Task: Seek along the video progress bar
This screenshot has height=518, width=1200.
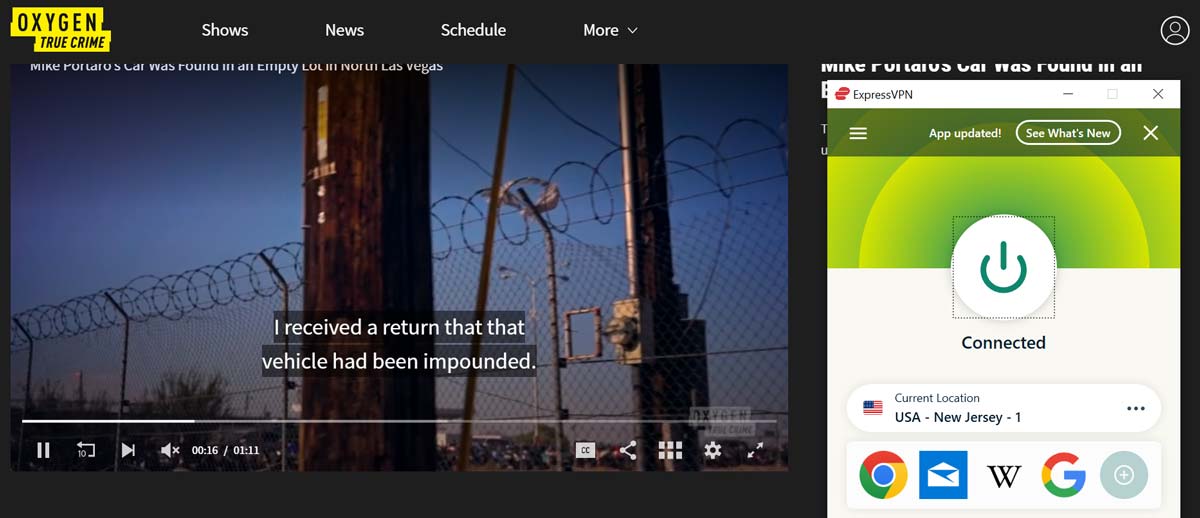Action: coord(399,421)
